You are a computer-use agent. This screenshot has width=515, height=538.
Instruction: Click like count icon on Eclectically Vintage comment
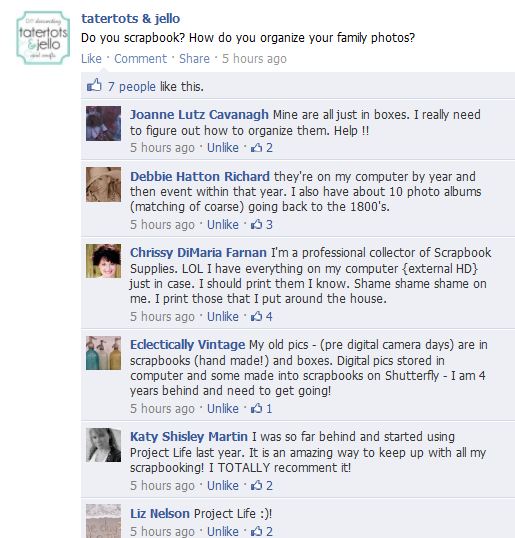click(257, 408)
